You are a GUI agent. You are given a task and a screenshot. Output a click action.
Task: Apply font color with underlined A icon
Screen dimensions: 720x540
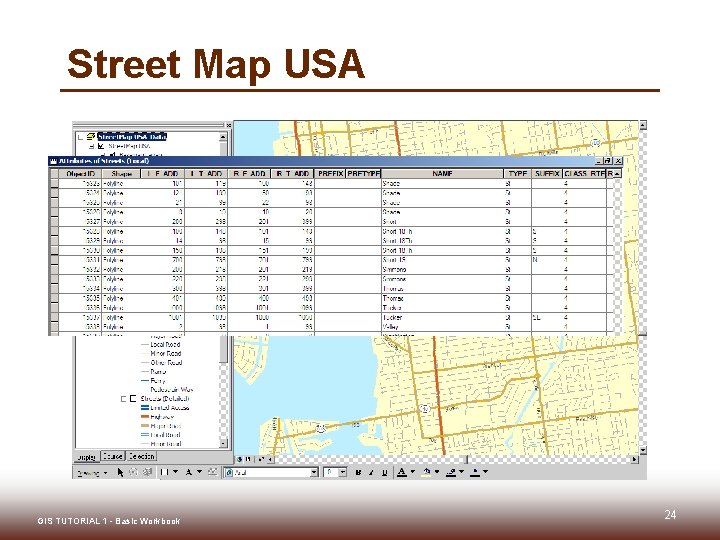(x=402, y=472)
